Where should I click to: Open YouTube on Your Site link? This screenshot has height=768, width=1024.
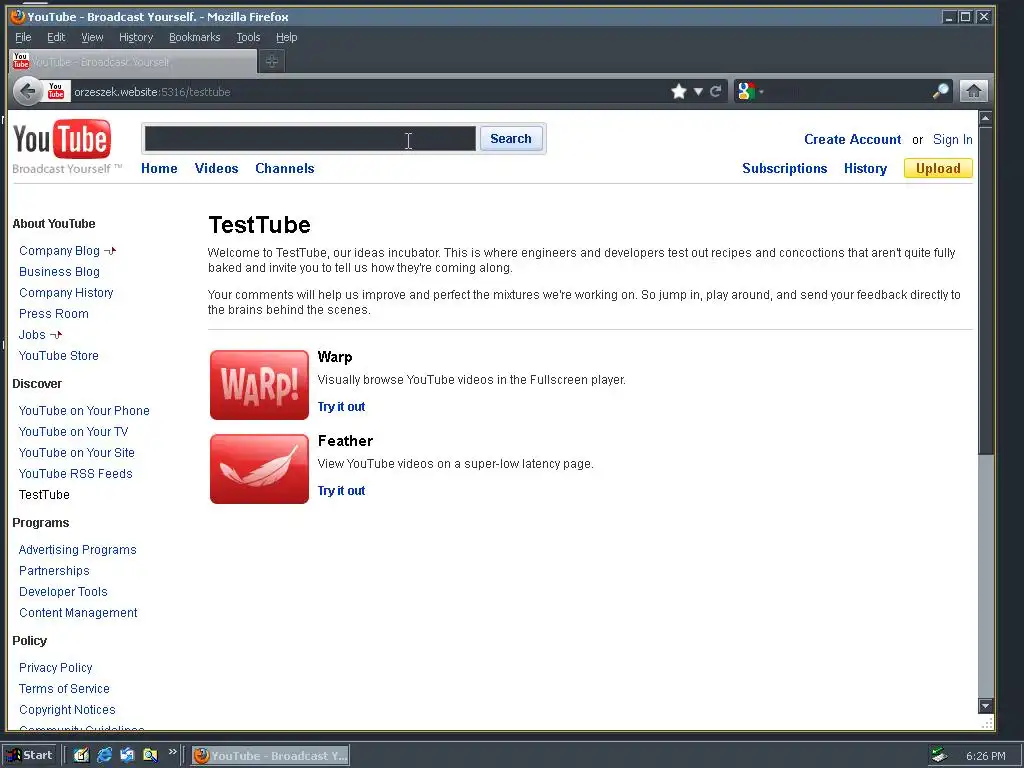click(x=76, y=452)
